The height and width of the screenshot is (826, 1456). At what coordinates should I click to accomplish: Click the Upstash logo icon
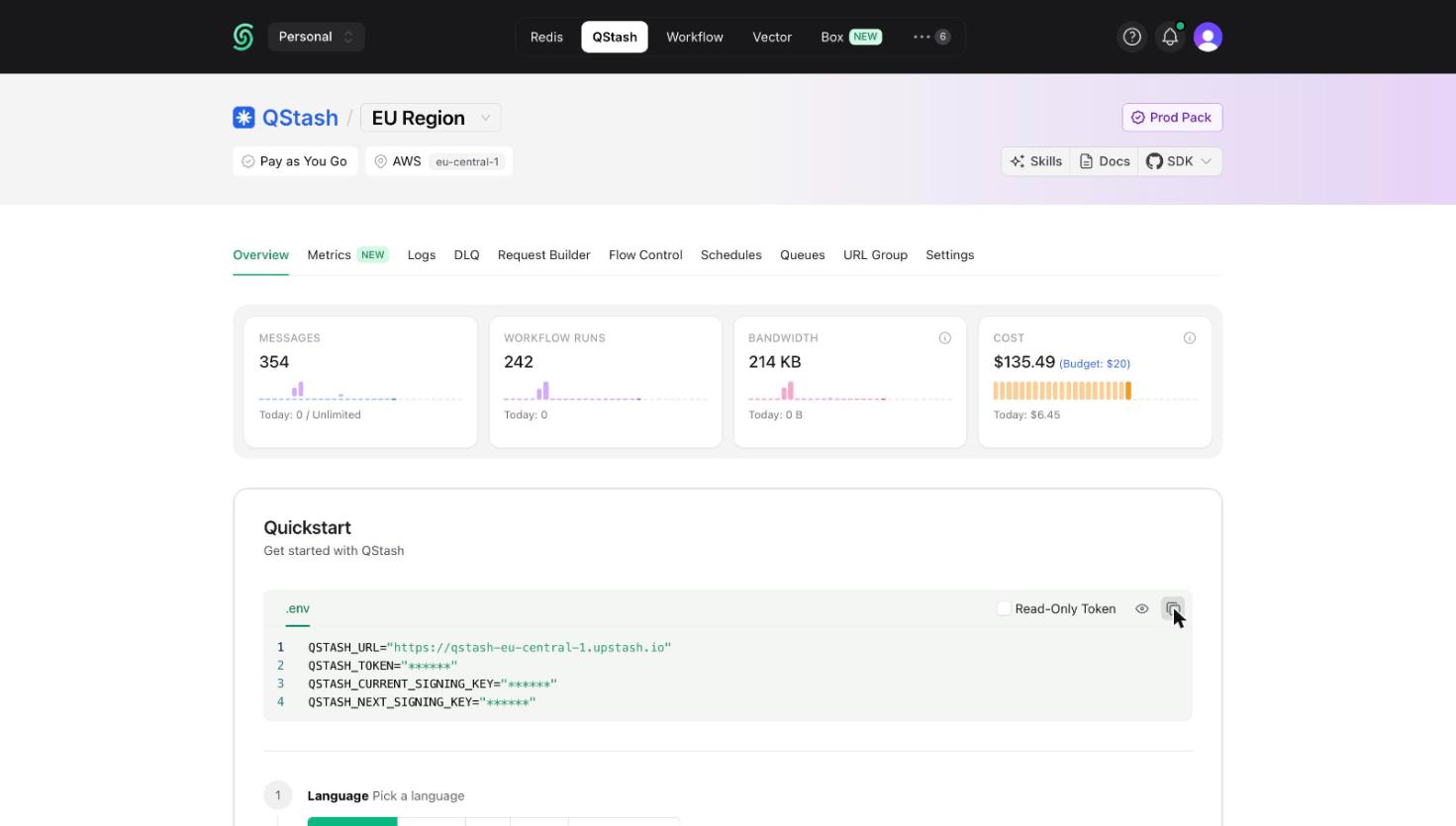click(x=243, y=37)
